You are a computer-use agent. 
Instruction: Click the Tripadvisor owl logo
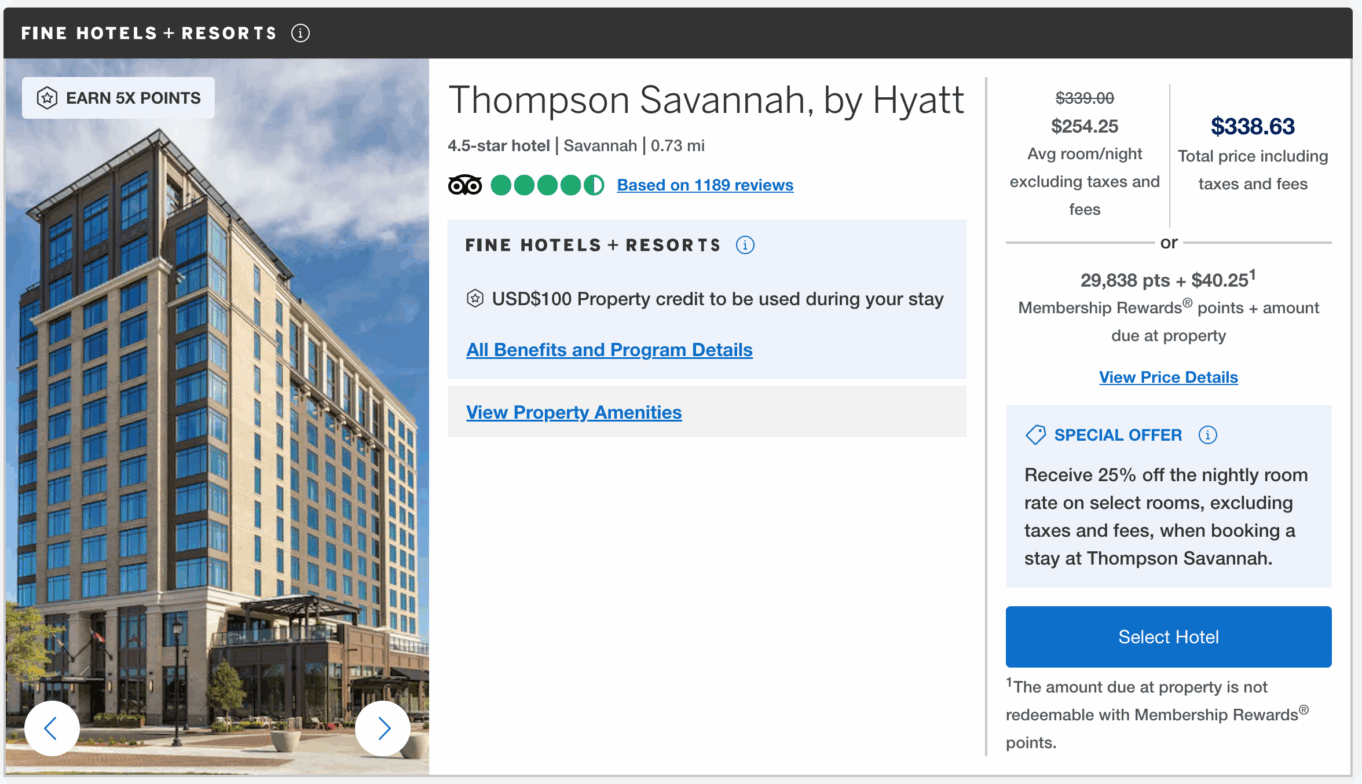[465, 185]
